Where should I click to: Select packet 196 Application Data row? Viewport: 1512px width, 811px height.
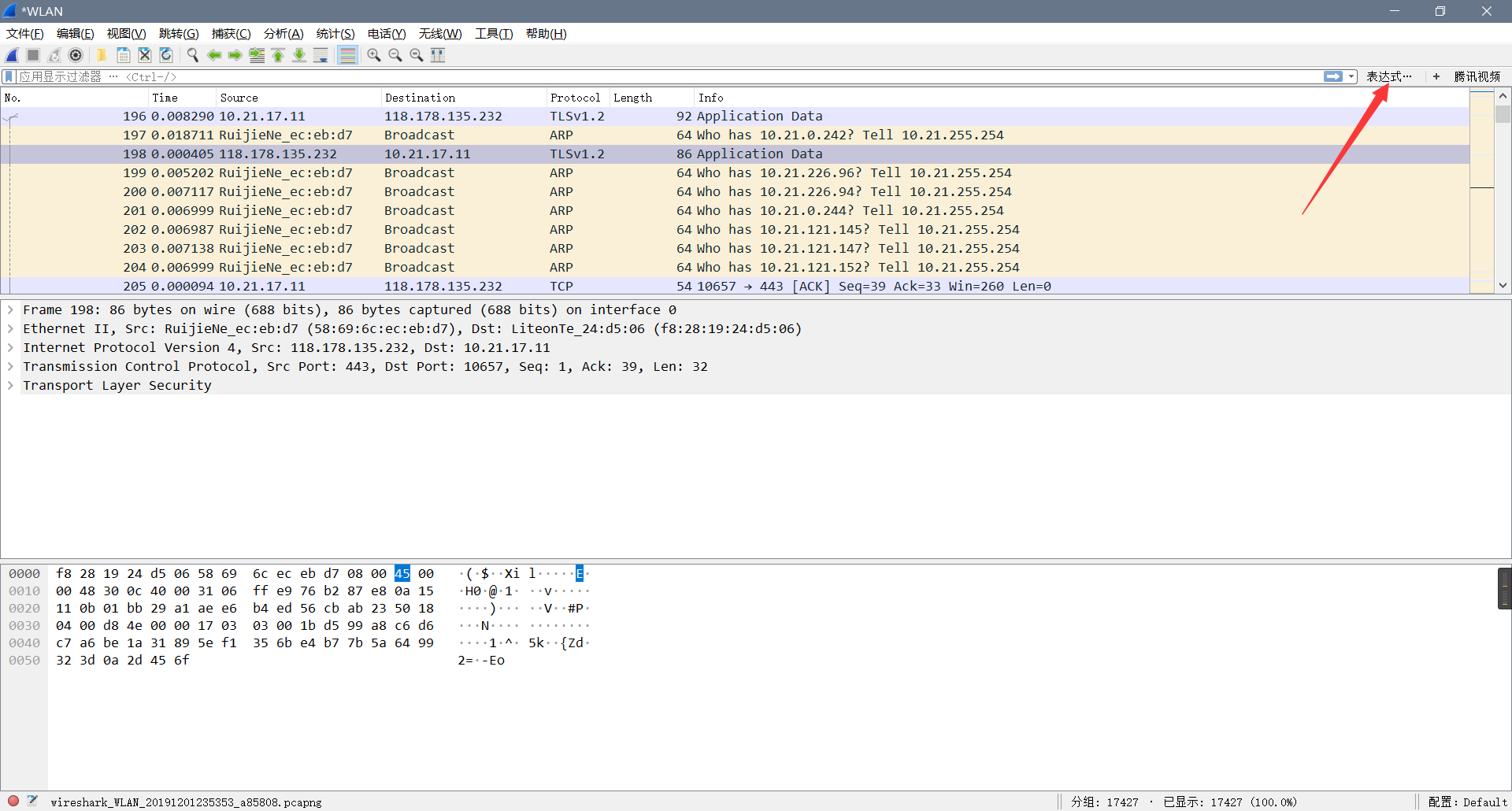pos(736,116)
